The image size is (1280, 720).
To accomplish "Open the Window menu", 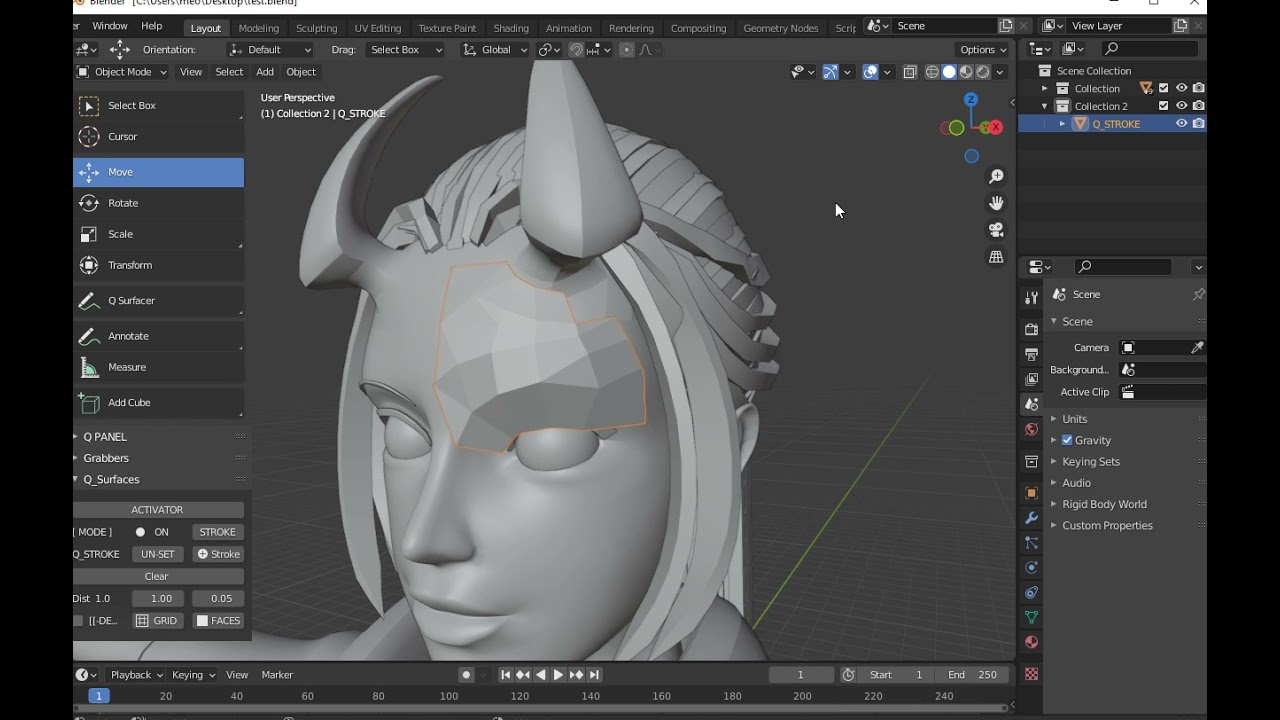I will 109,26.
